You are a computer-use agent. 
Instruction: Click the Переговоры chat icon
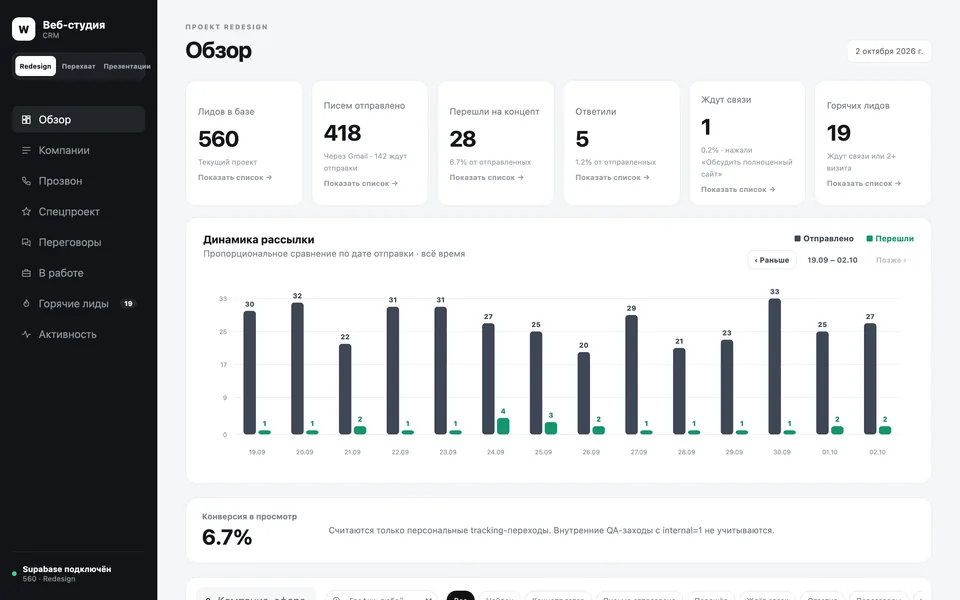click(26, 242)
